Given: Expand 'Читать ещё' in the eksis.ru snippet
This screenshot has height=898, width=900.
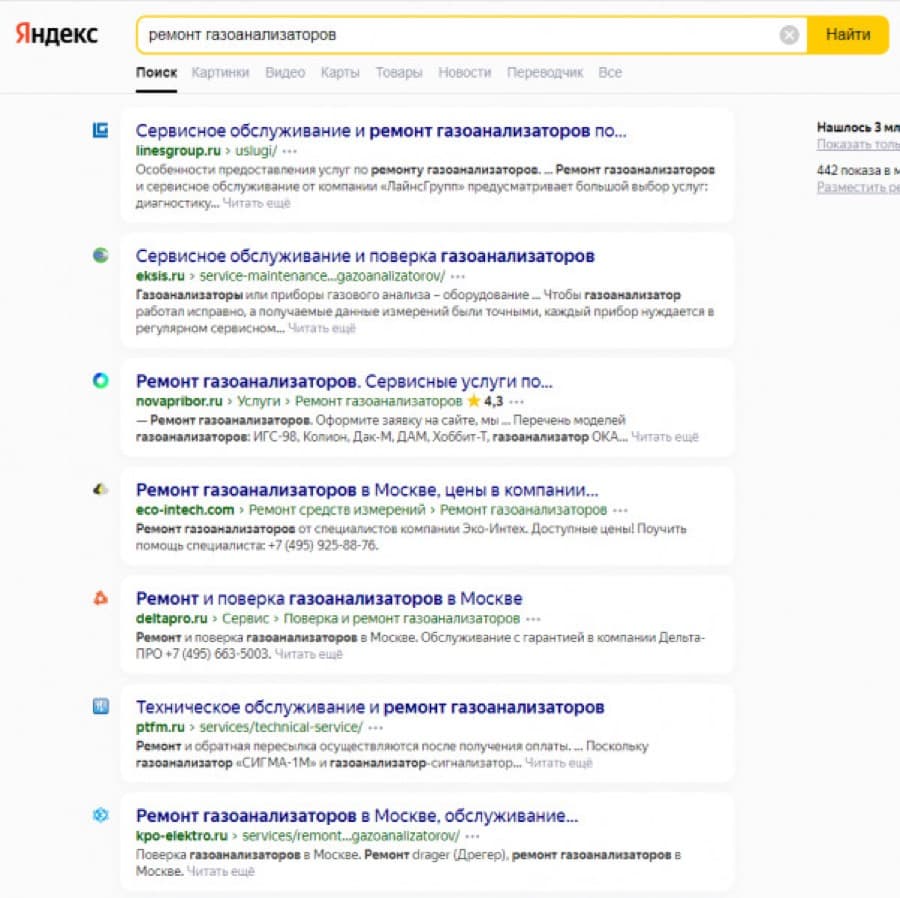Looking at the screenshot, I should point(321,328).
